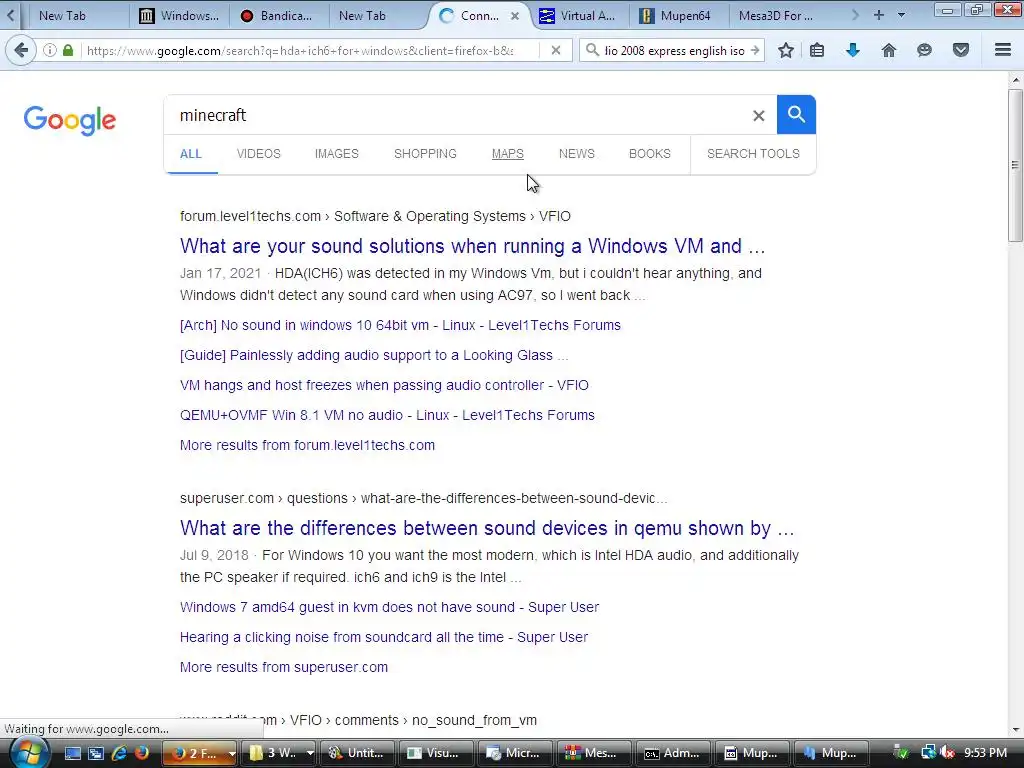Screen dimensions: 1024x768
Task: Click Switch between windows quick launch icon
Action: [x=96, y=753]
